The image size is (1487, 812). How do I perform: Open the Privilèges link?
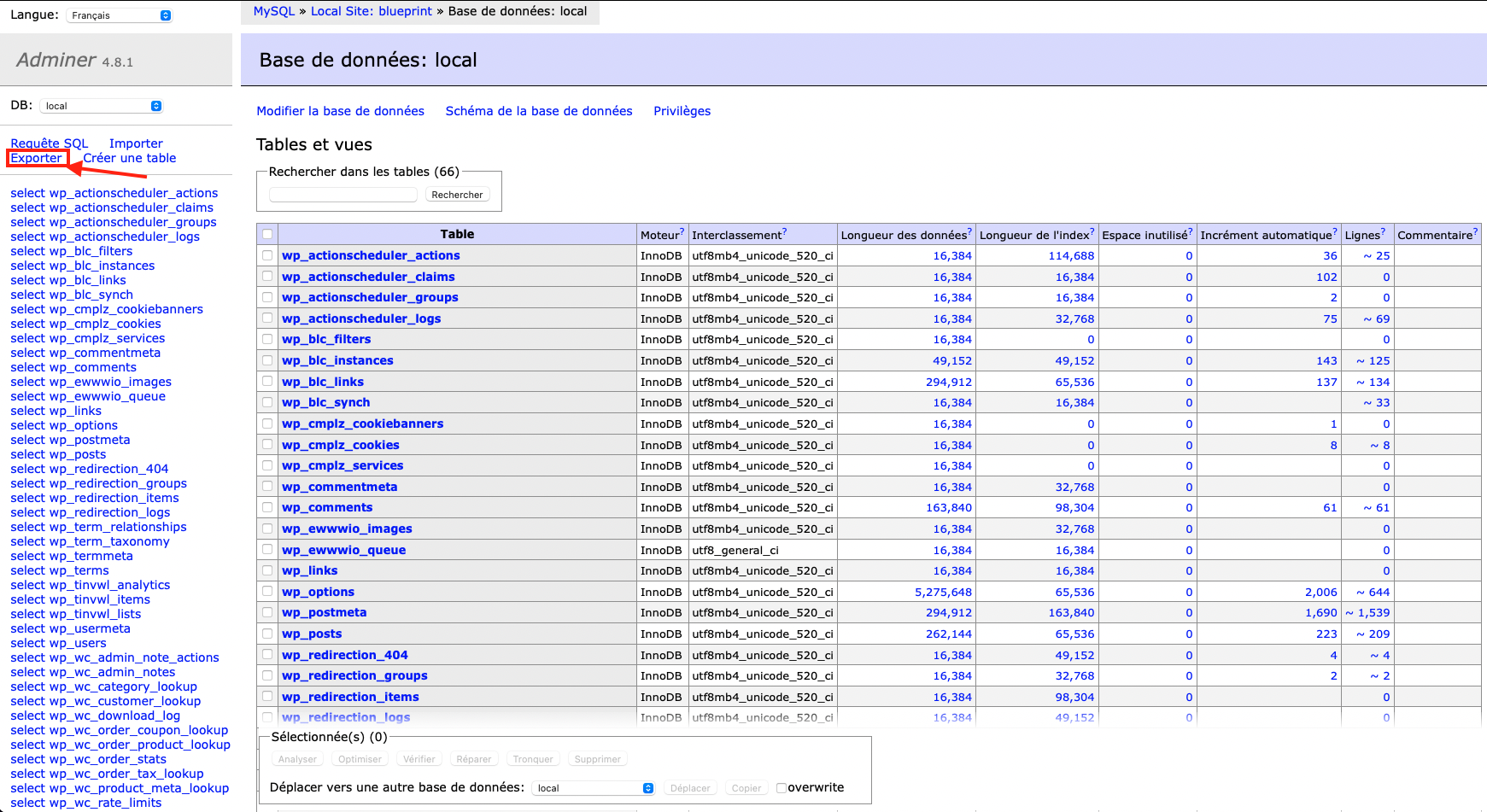[682, 111]
